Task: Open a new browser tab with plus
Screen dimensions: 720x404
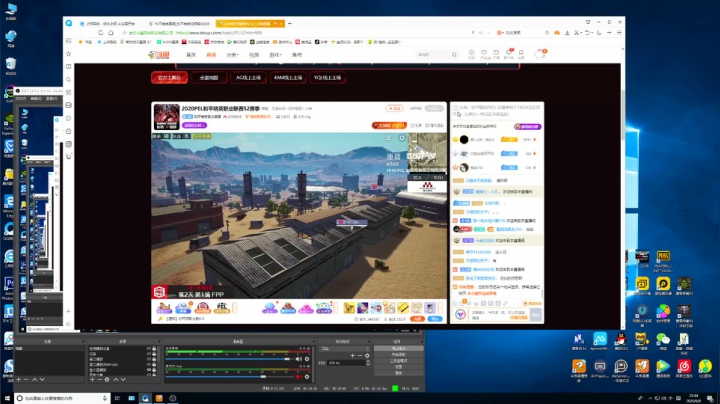Action: coord(289,23)
